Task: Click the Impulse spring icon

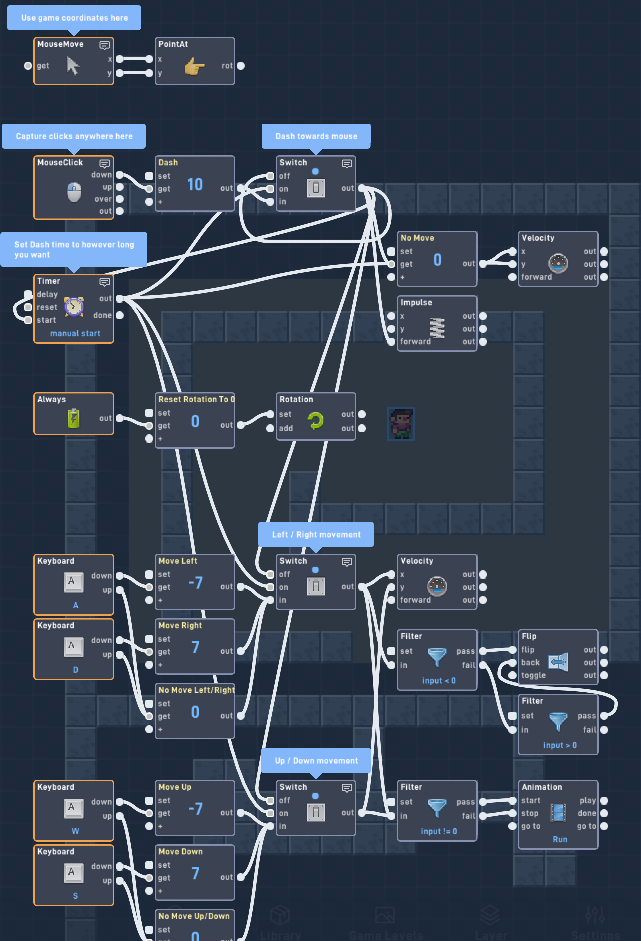Action: (438, 328)
